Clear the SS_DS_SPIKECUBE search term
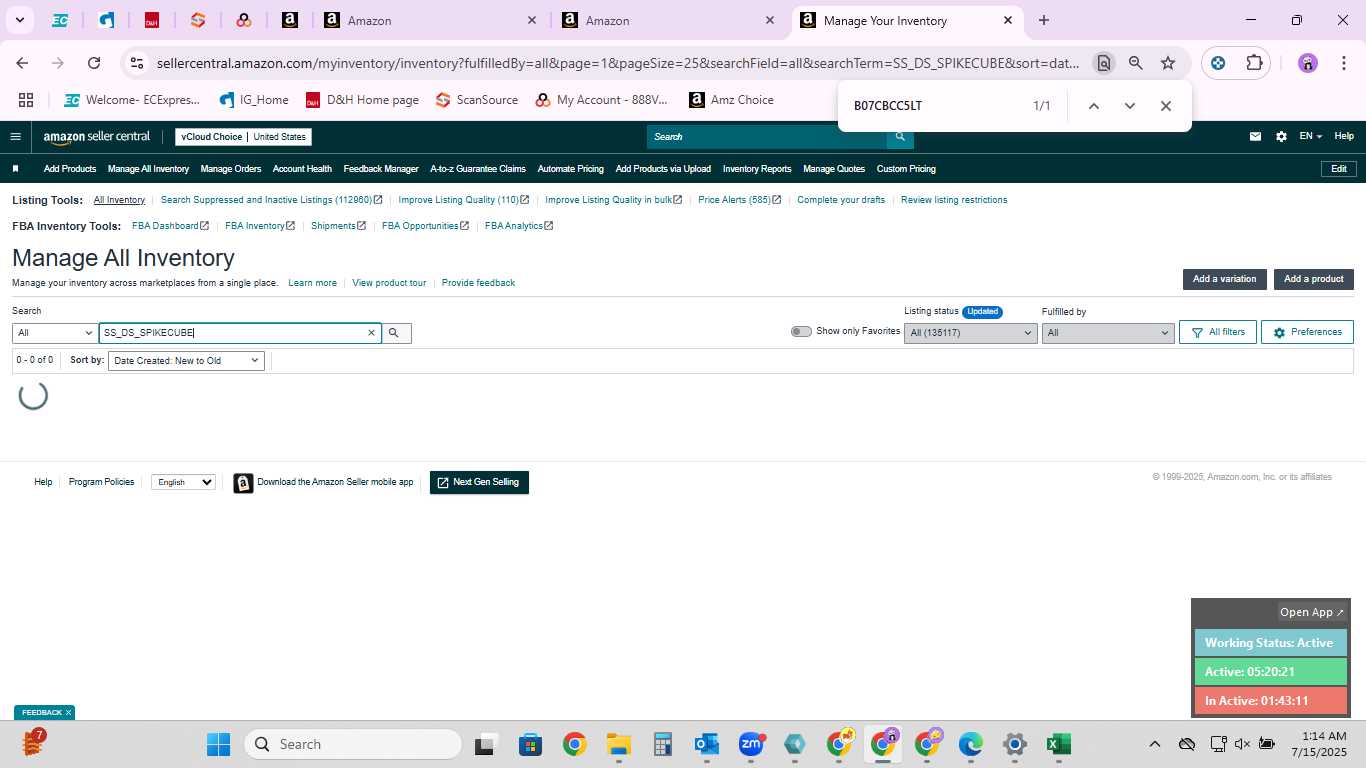Viewport: 1366px width, 768px height. pyautogui.click(x=372, y=333)
